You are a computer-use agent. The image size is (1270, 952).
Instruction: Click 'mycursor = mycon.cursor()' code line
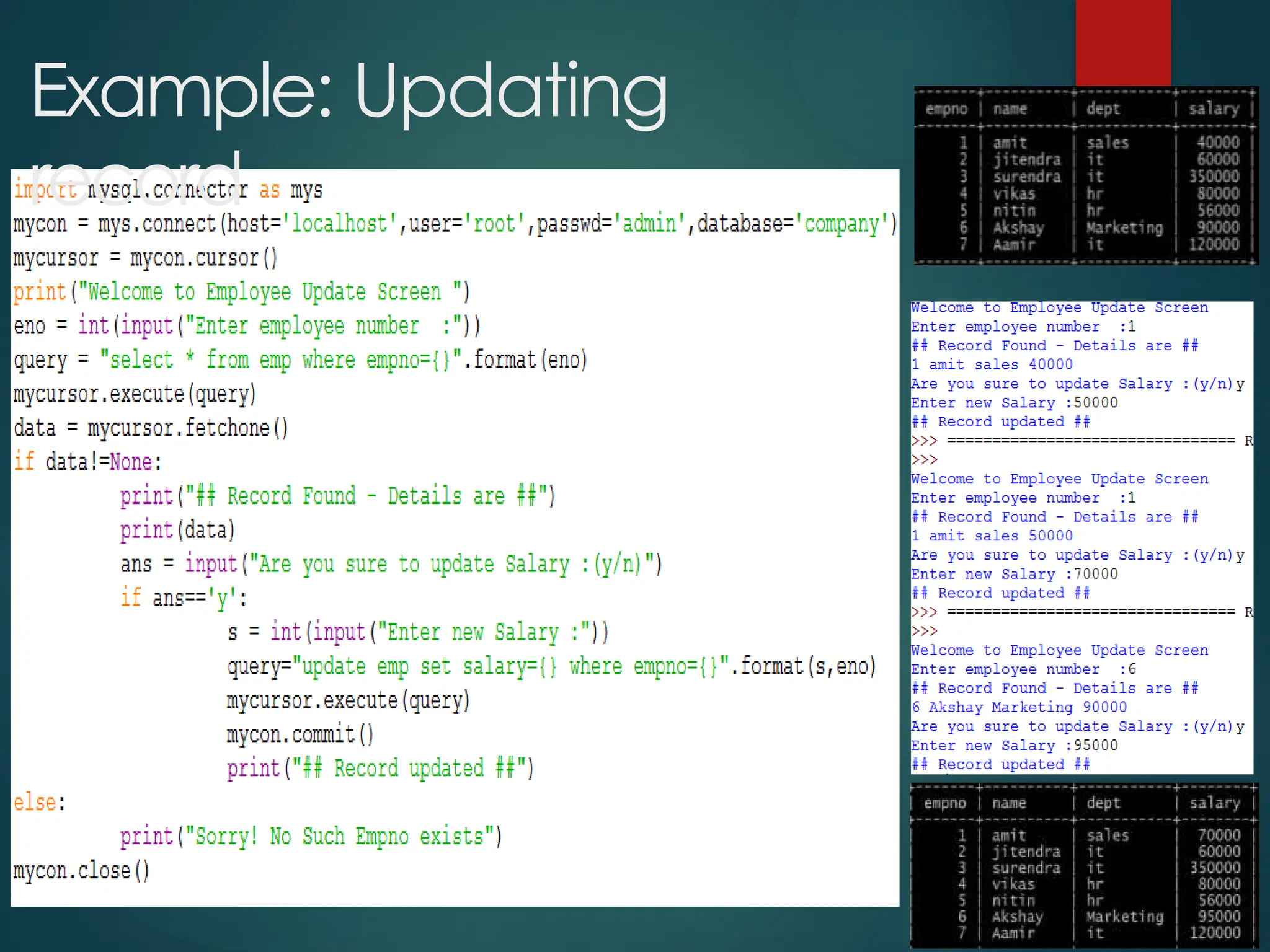point(146,258)
